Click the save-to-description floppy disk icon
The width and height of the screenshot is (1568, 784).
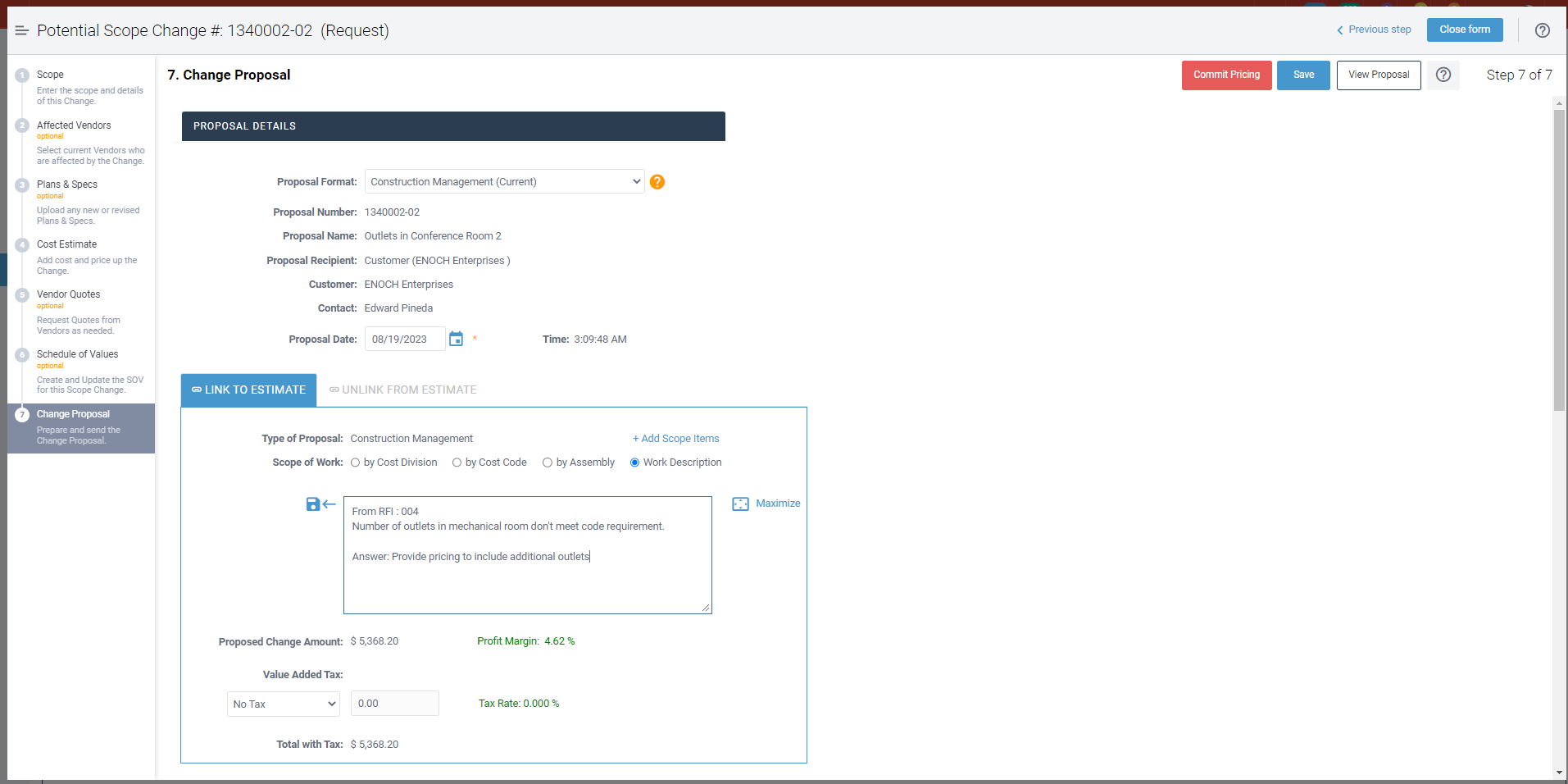point(312,504)
